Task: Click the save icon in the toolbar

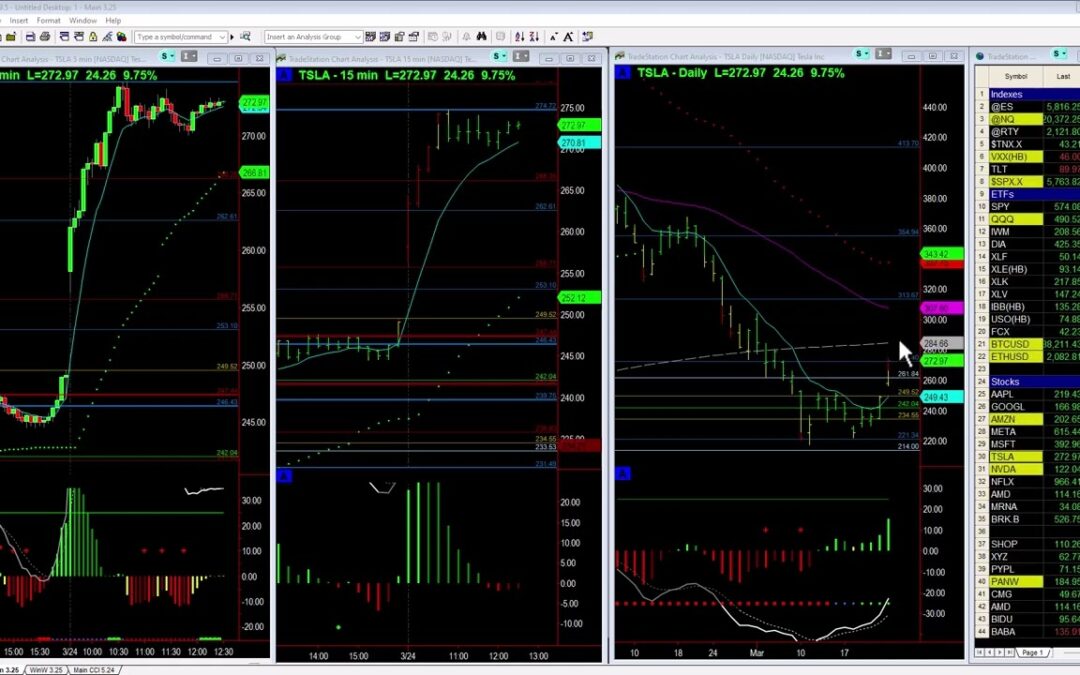Action: 31,37
